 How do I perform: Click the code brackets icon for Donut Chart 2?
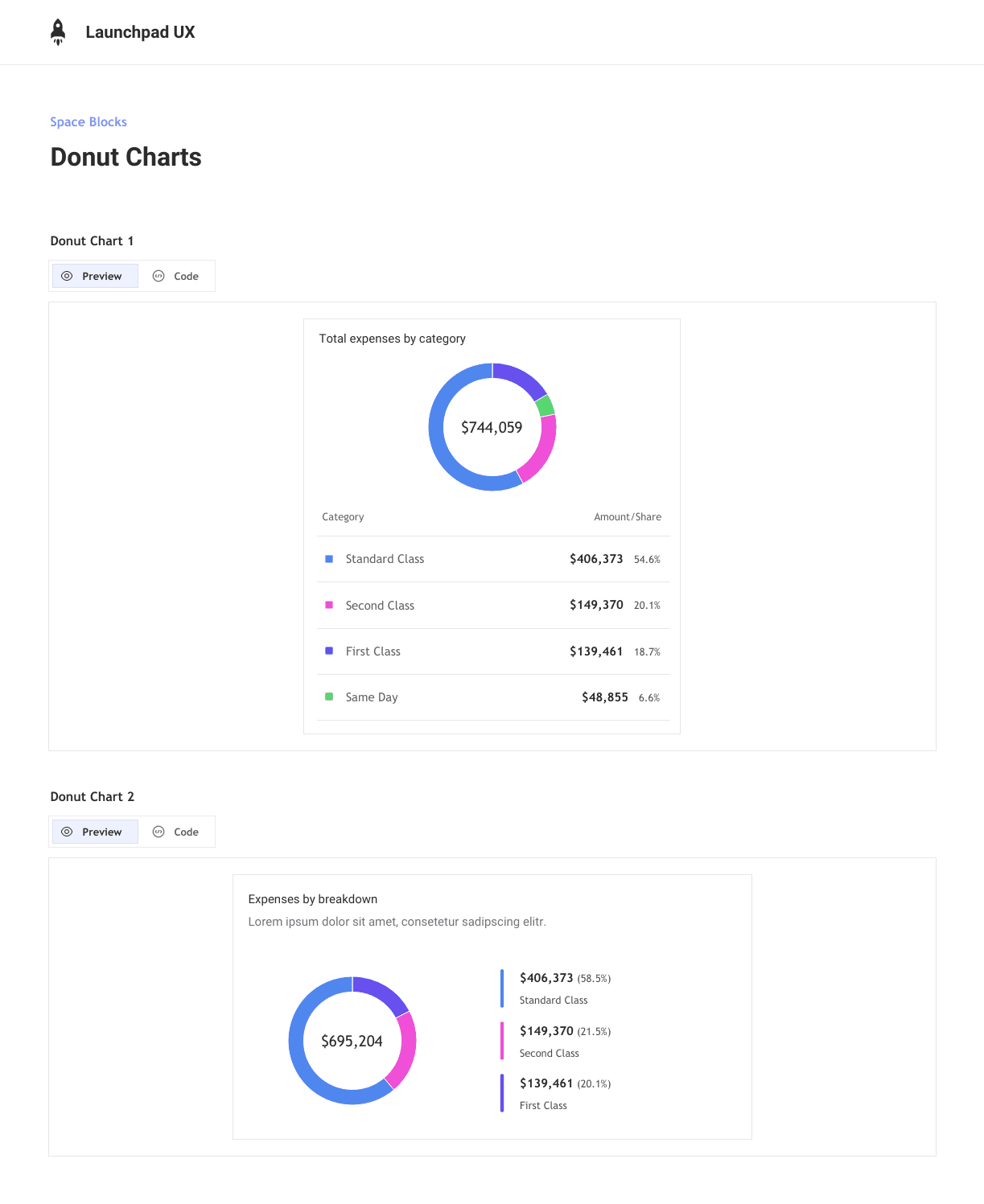[159, 832]
